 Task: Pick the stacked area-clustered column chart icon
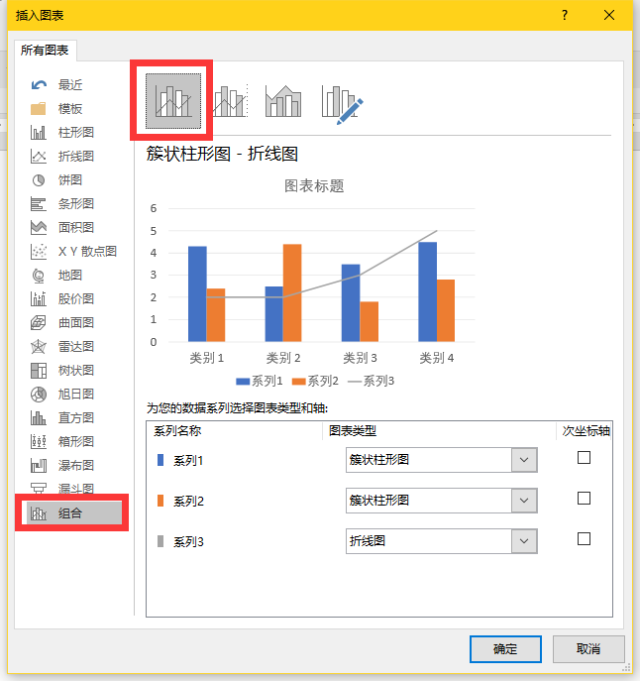283,101
